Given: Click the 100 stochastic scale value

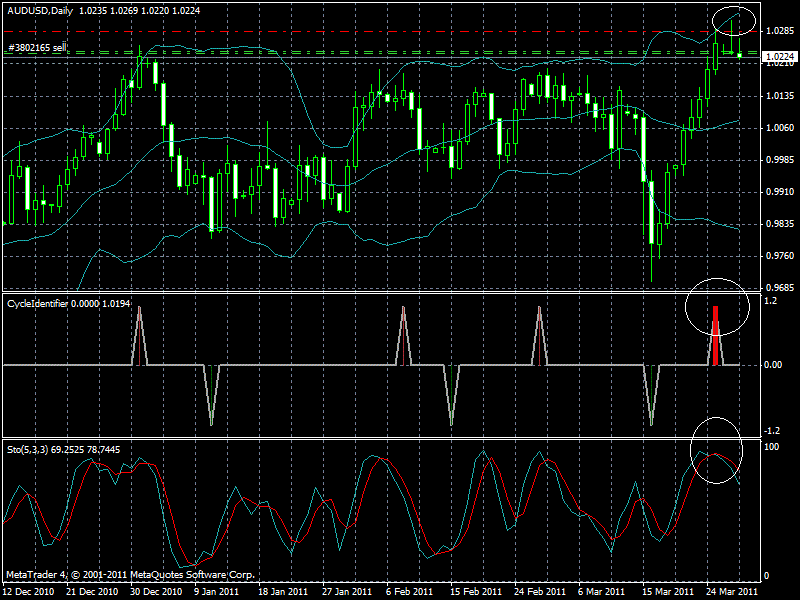Looking at the screenshot, I should click(772, 447).
